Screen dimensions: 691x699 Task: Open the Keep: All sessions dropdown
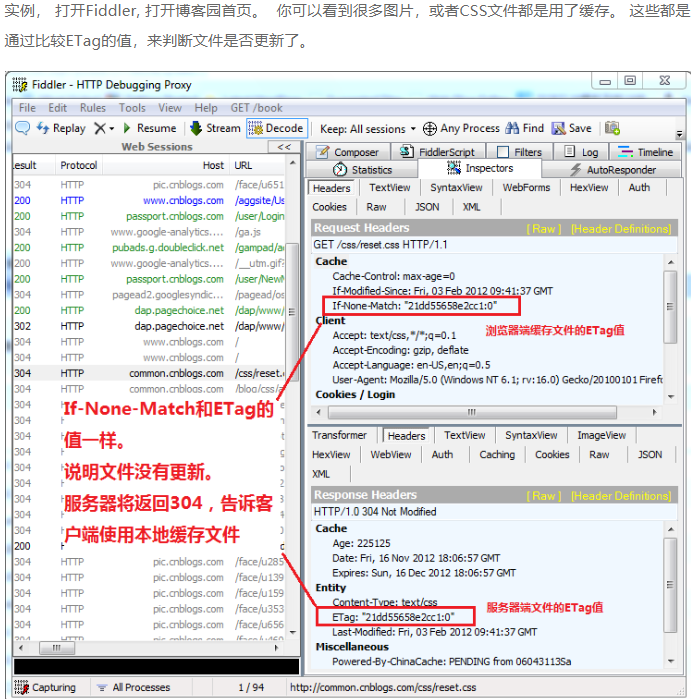[368, 129]
